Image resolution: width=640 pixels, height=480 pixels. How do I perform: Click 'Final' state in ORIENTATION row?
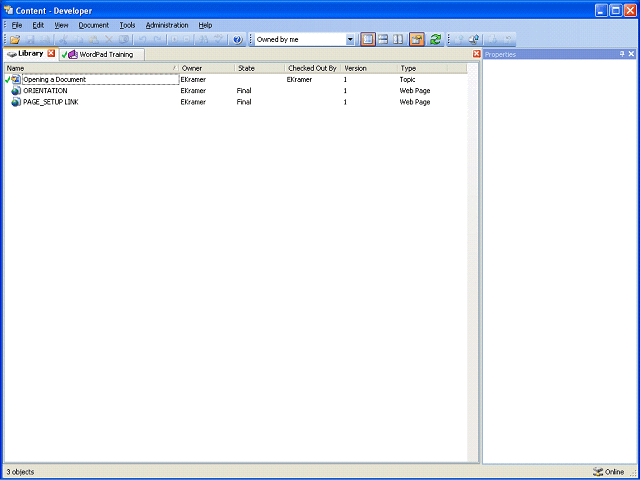click(244, 91)
